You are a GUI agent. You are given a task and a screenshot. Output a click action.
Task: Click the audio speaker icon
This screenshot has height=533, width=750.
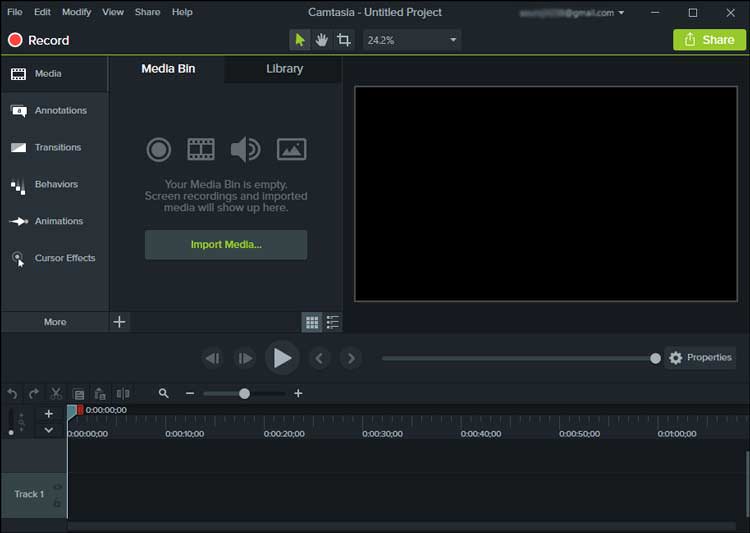click(x=245, y=149)
